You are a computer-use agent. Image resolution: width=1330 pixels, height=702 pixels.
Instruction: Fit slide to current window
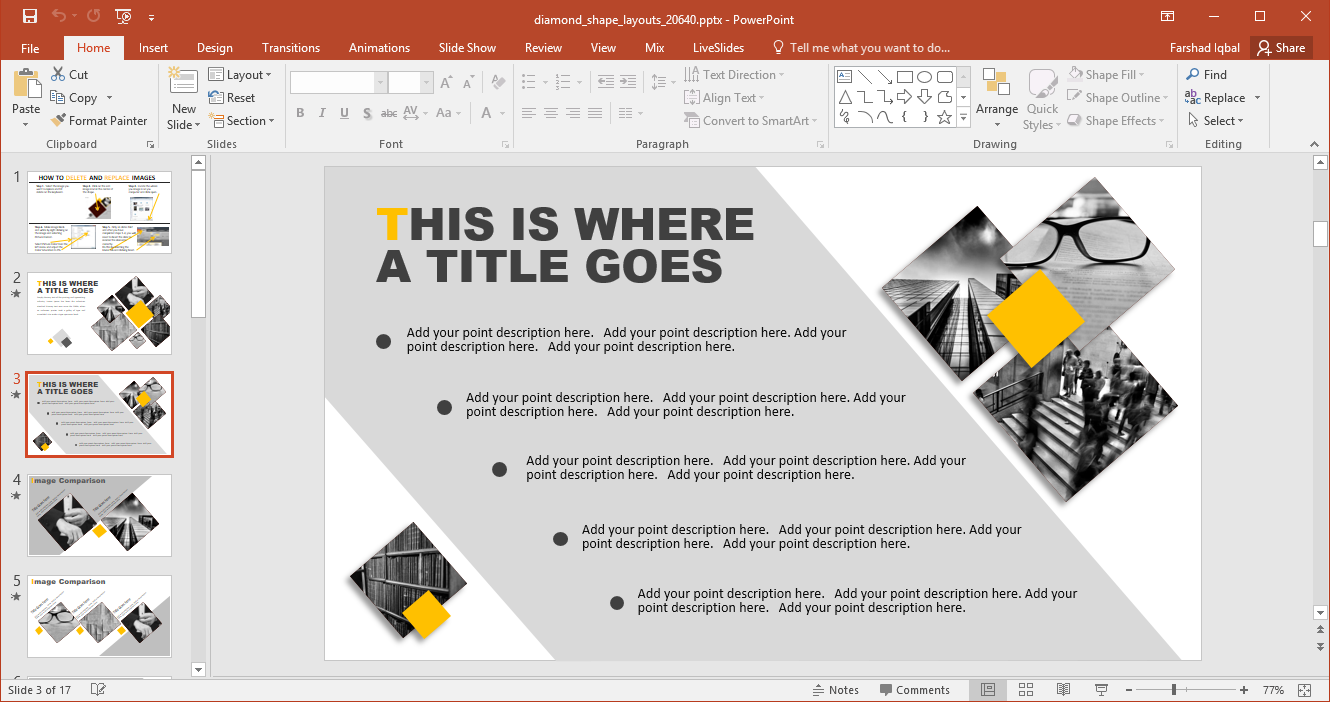pyautogui.click(x=1304, y=690)
